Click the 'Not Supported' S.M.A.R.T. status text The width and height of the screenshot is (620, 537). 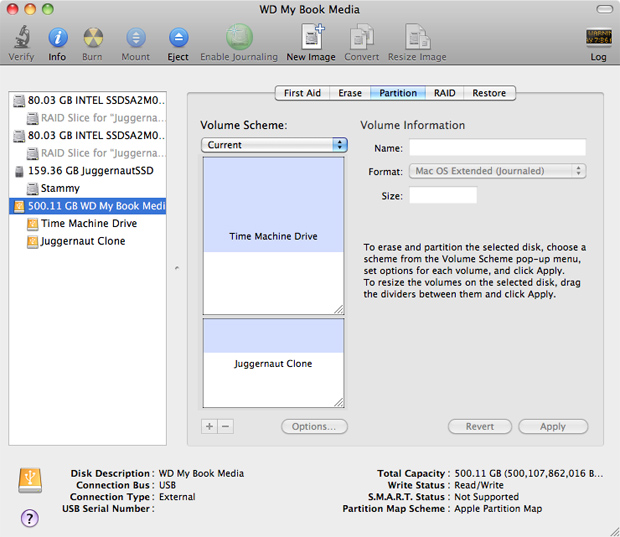pyautogui.click(x=486, y=497)
